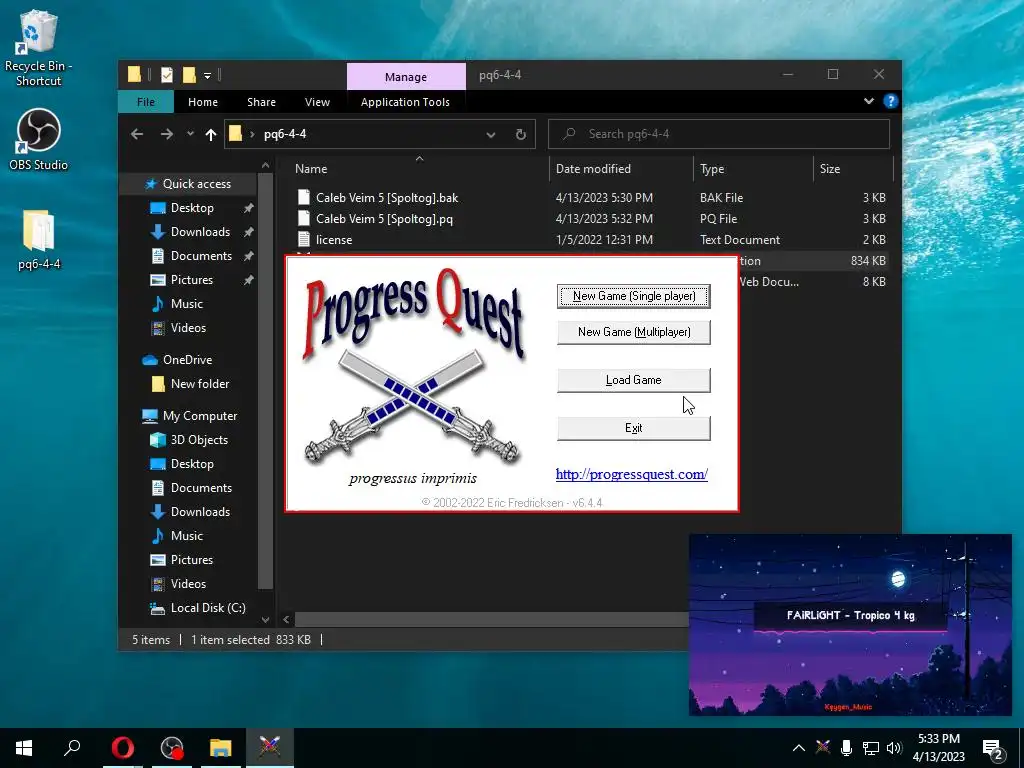Click the horizontal scrollbar left arrow

coord(286,619)
